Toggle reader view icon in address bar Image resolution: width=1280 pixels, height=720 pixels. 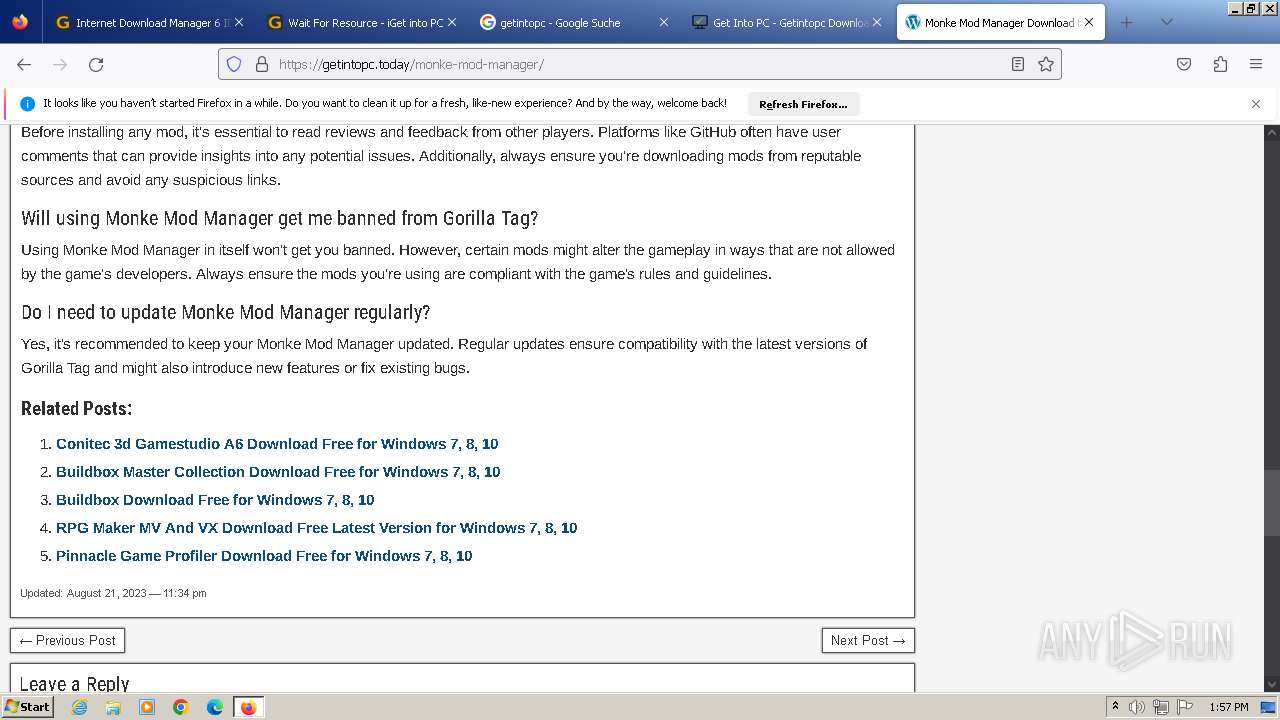pyautogui.click(x=1018, y=64)
